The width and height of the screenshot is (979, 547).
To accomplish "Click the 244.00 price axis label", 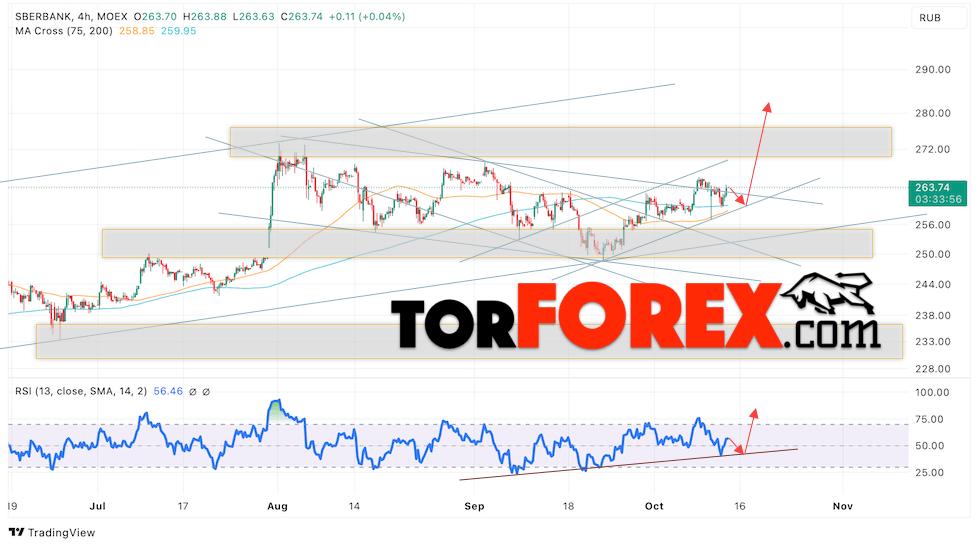I will click(933, 284).
